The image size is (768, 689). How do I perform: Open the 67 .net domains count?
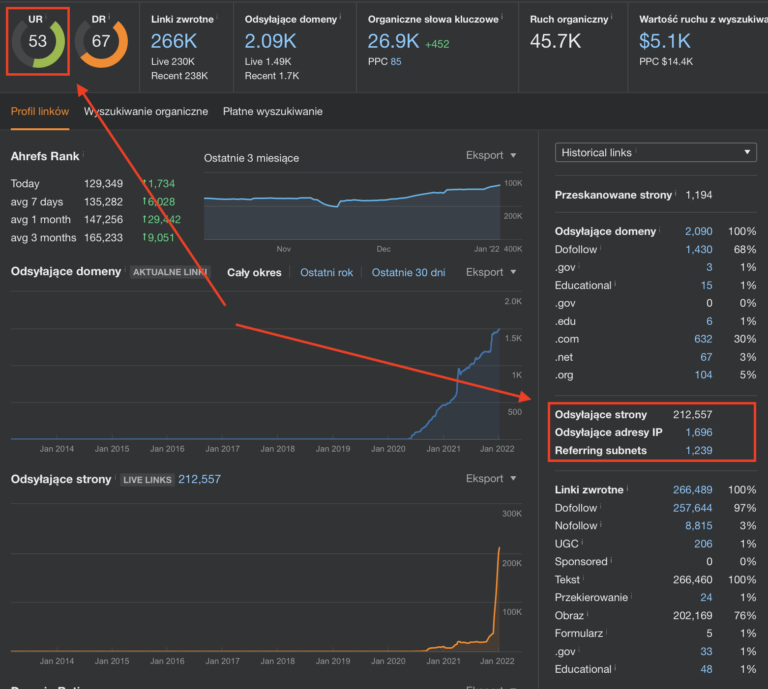[706, 357]
